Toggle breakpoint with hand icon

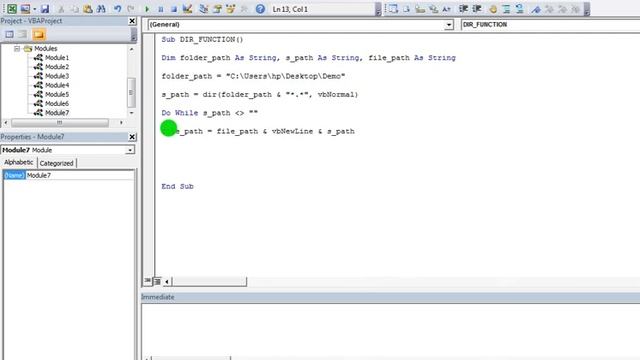(493, 9)
